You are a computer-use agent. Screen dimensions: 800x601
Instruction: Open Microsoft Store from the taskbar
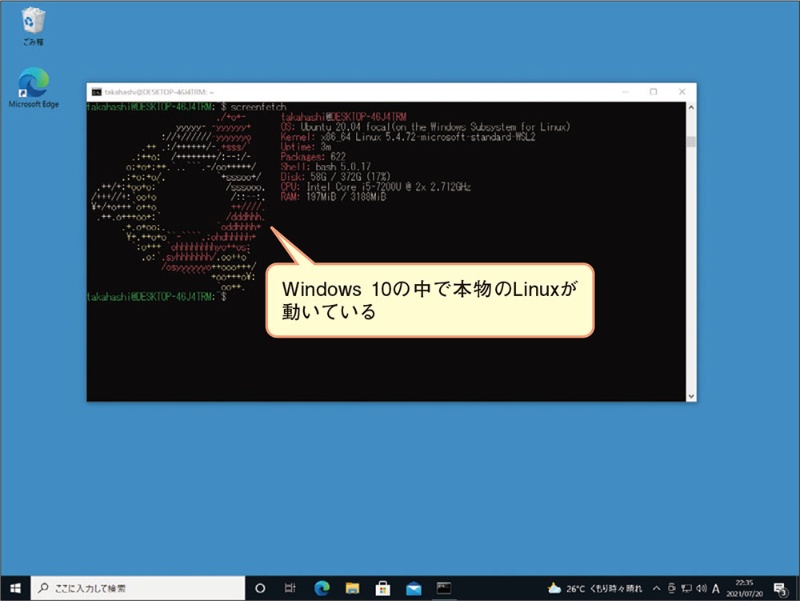click(383, 587)
